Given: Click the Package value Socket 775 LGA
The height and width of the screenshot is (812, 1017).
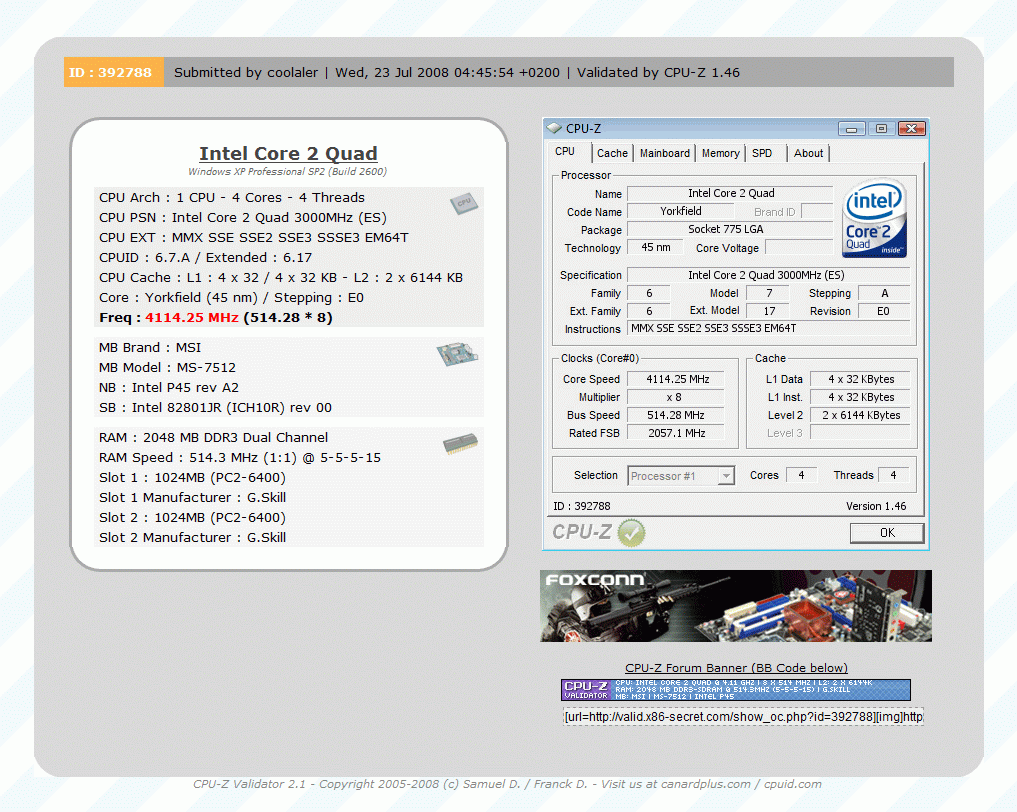Looking at the screenshot, I should 730,230.
